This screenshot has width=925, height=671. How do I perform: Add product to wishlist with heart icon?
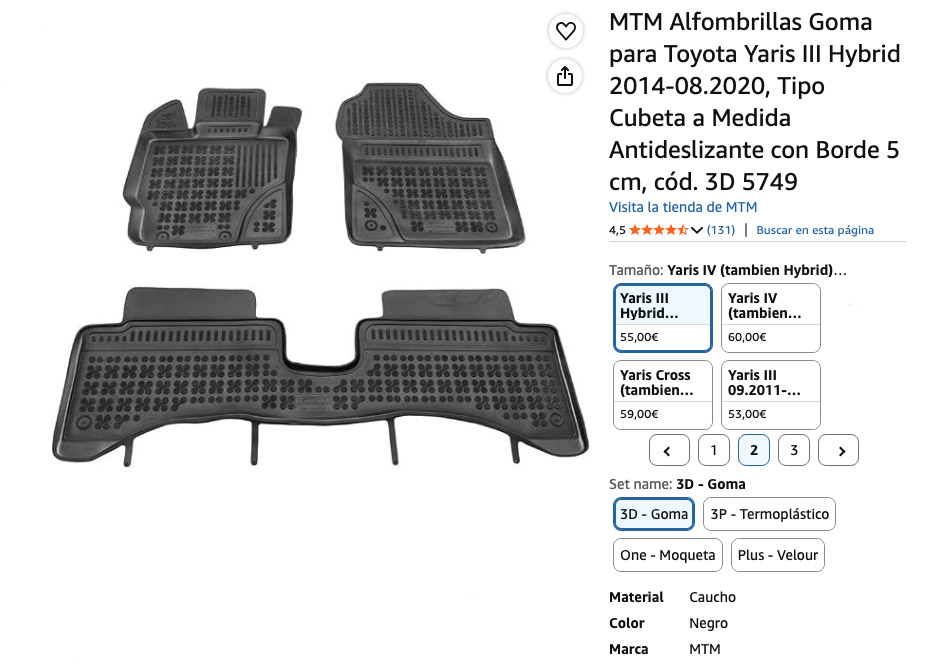point(566,31)
